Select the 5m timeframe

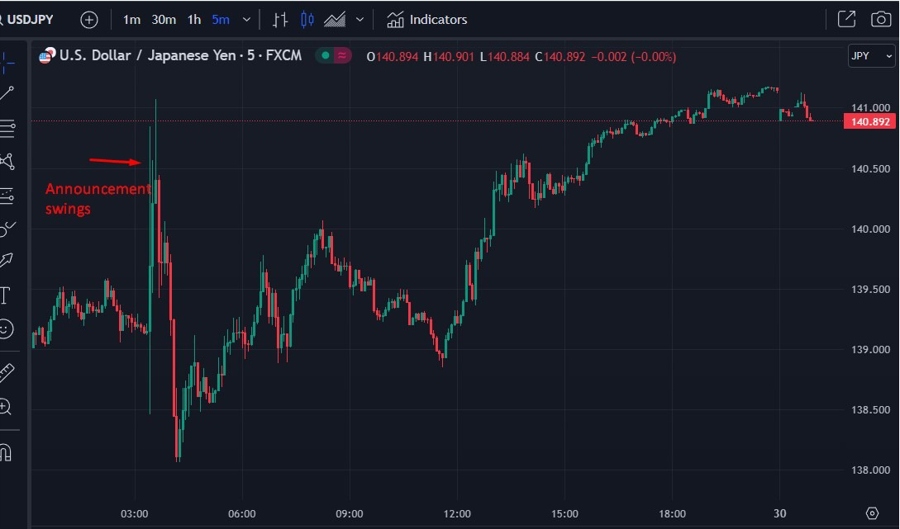pyautogui.click(x=220, y=20)
